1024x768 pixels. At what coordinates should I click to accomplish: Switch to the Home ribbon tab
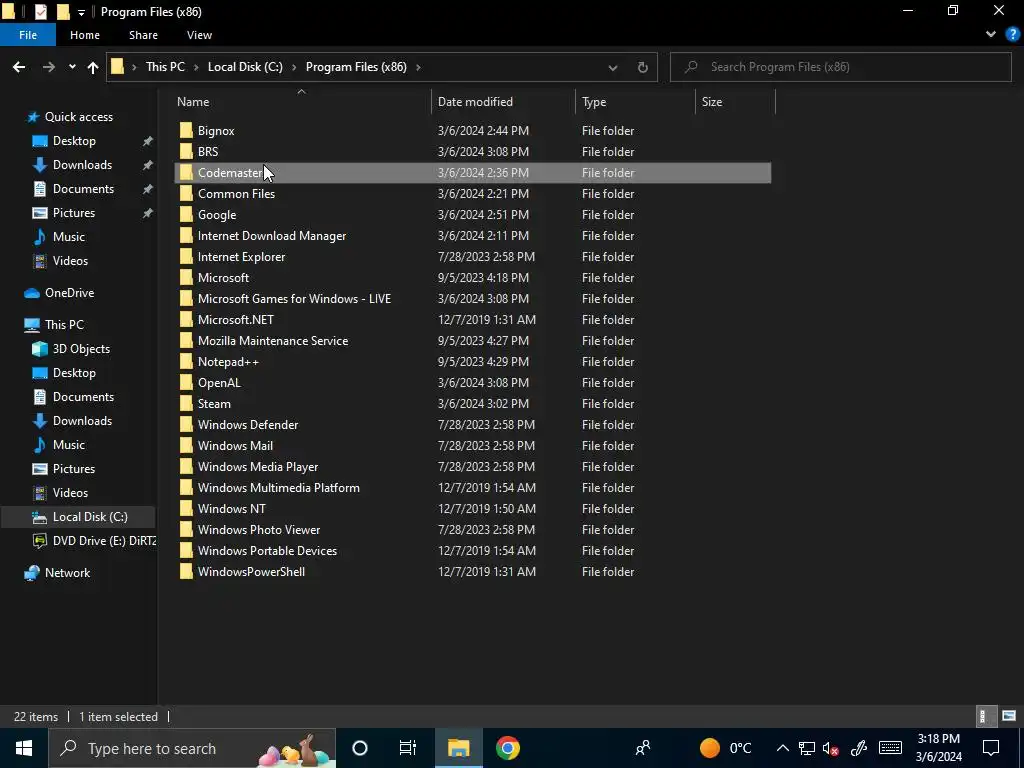click(85, 35)
